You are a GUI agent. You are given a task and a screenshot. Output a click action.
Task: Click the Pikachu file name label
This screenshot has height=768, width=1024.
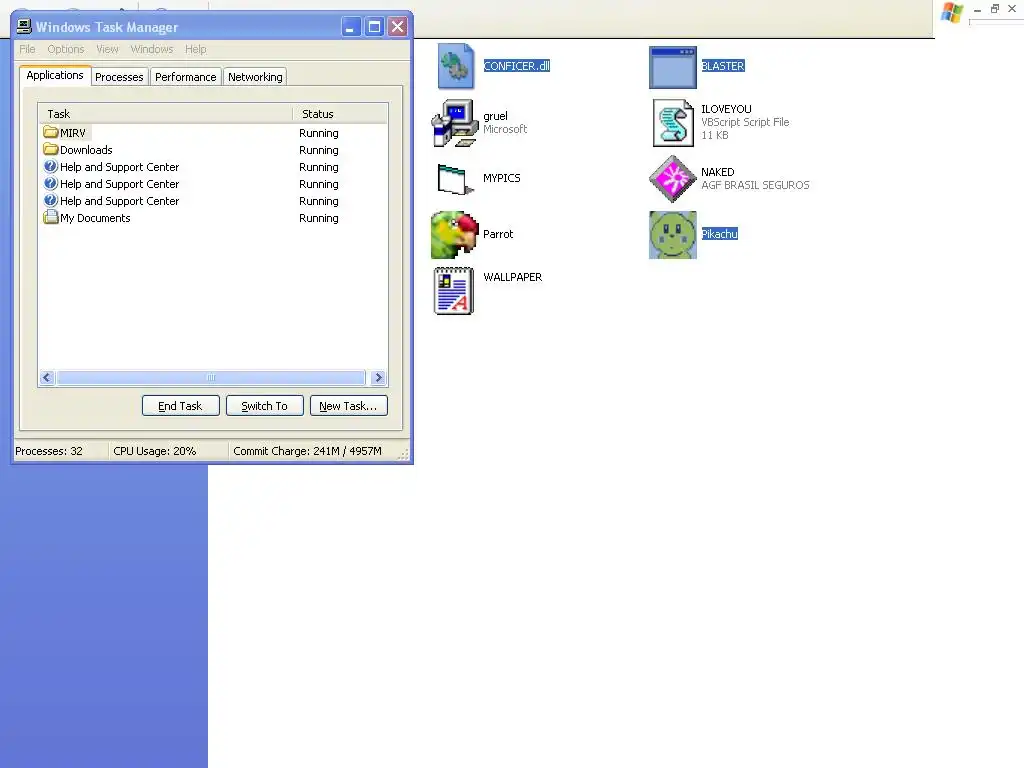click(x=720, y=234)
